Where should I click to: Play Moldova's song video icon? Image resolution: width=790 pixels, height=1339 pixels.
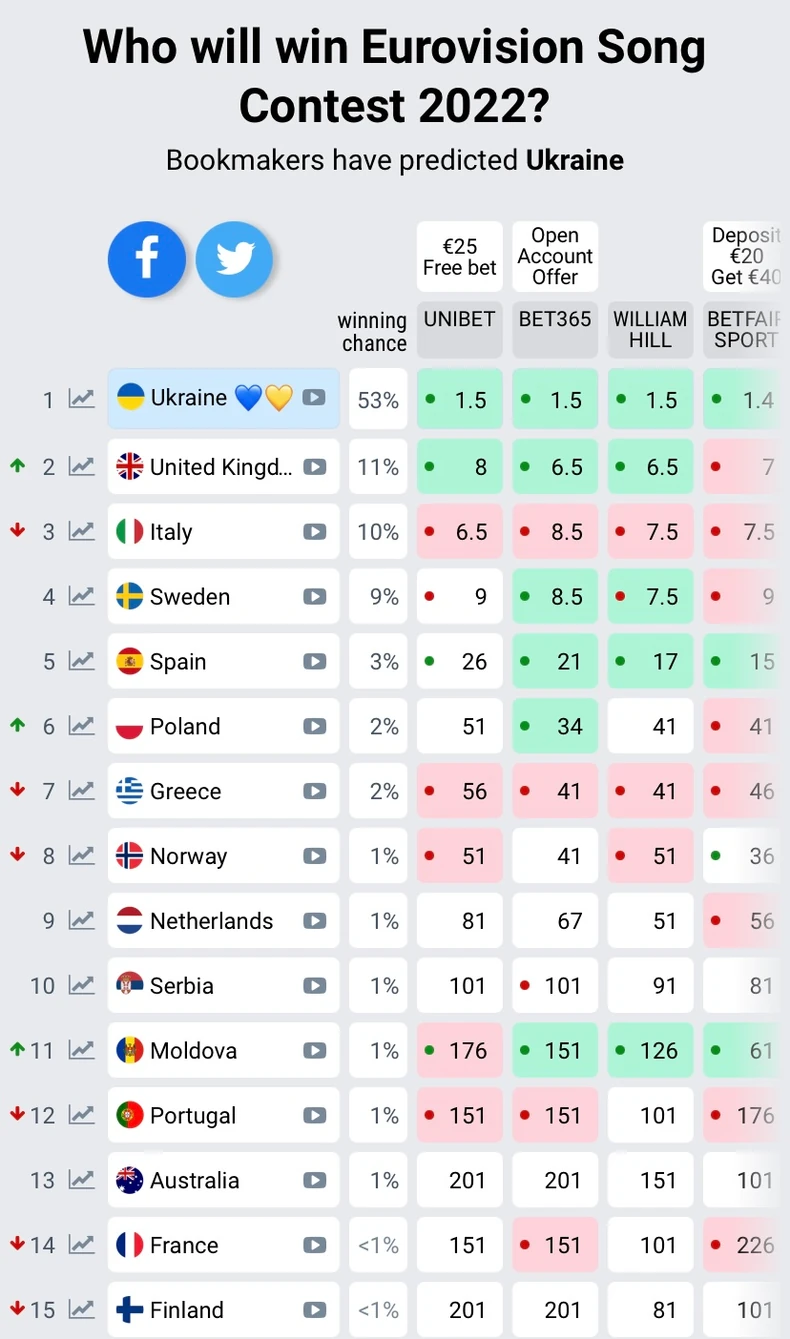[x=314, y=1051]
